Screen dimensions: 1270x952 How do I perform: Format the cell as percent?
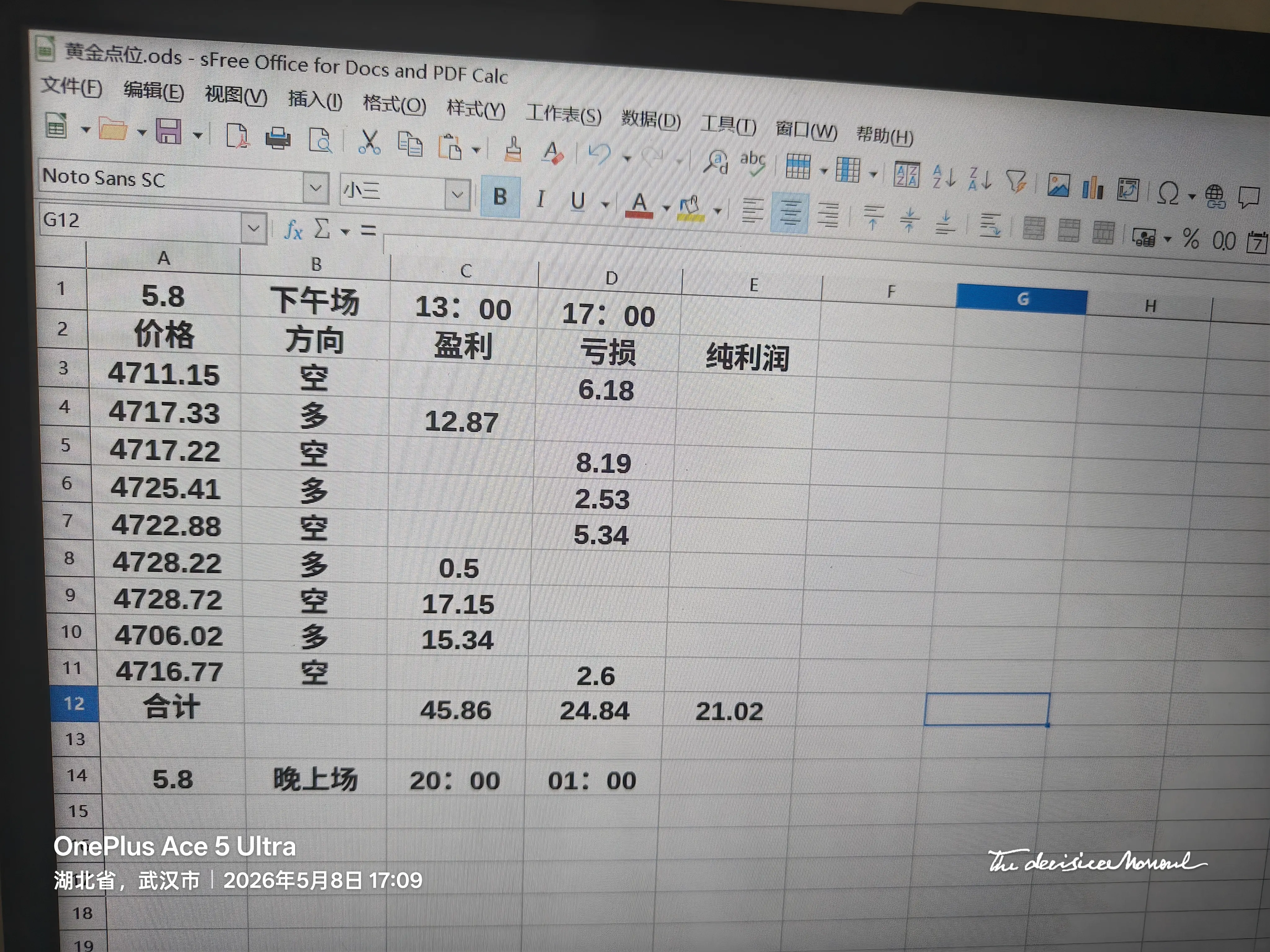click(x=1191, y=239)
